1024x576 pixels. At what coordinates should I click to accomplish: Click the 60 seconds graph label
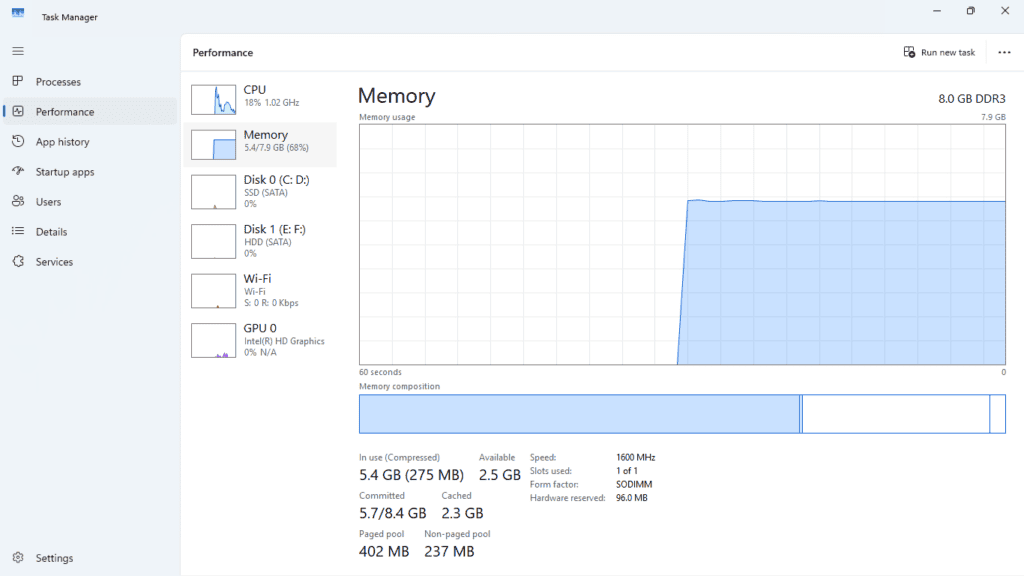pos(380,372)
